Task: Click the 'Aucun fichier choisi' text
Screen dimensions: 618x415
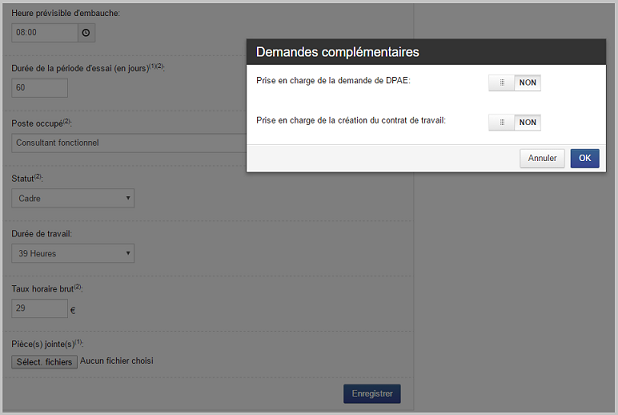Action: [117, 361]
